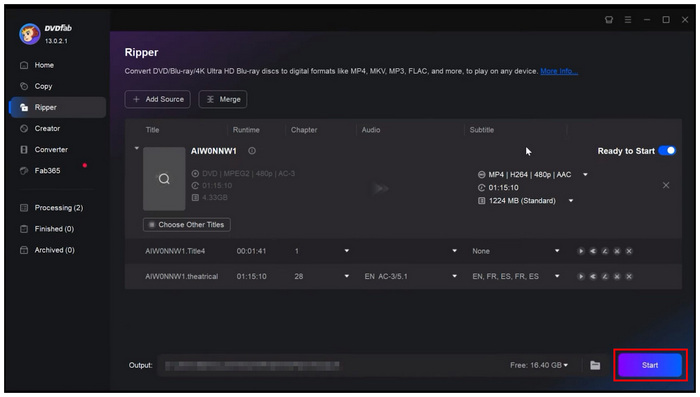Play preview of AIW0NNW1.theatrical

[581, 277]
